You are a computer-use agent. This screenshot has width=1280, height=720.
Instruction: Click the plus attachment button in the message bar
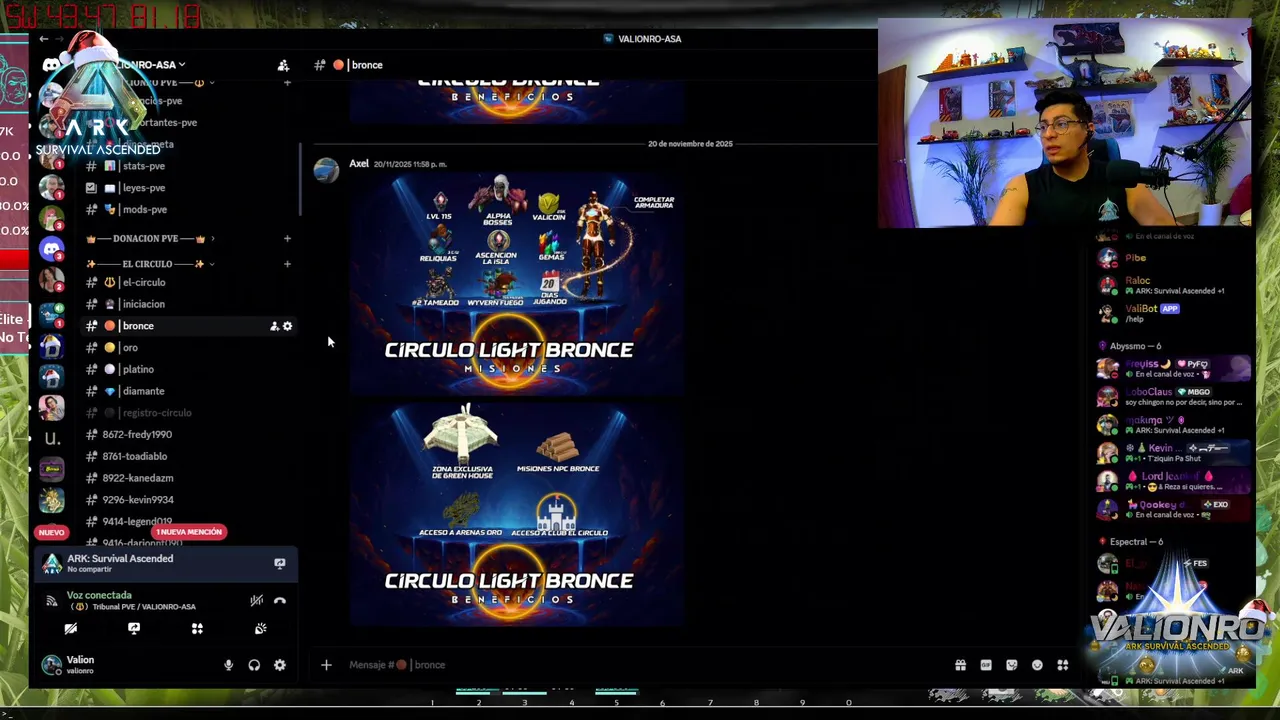[326, 665]
